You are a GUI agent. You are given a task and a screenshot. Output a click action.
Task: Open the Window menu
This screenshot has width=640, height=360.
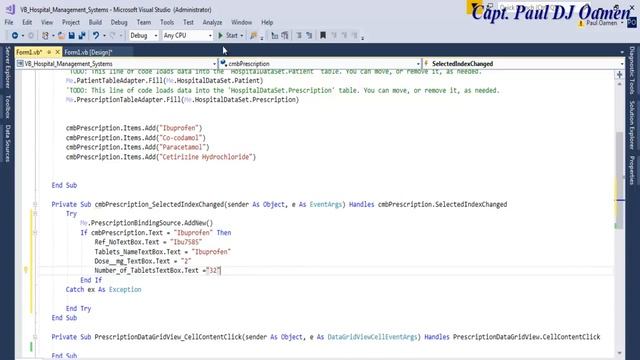[242, 22]
